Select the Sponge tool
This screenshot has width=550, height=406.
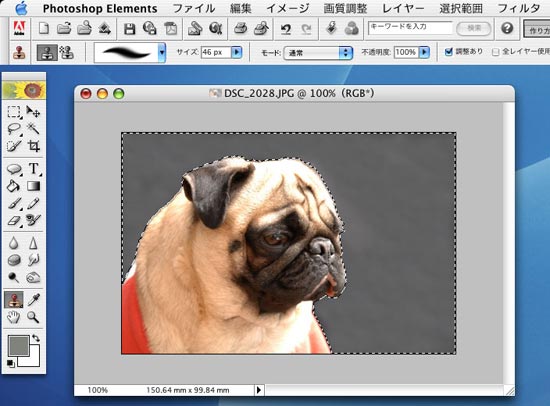(14, 260)
